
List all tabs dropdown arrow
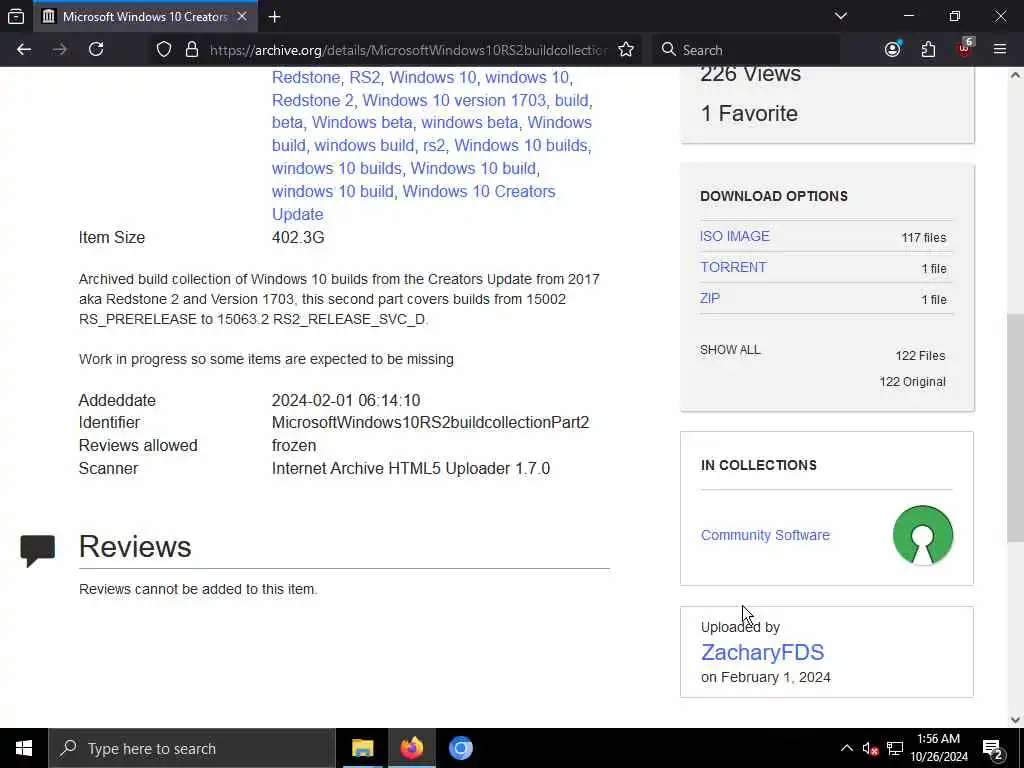(x=840, y=16)
